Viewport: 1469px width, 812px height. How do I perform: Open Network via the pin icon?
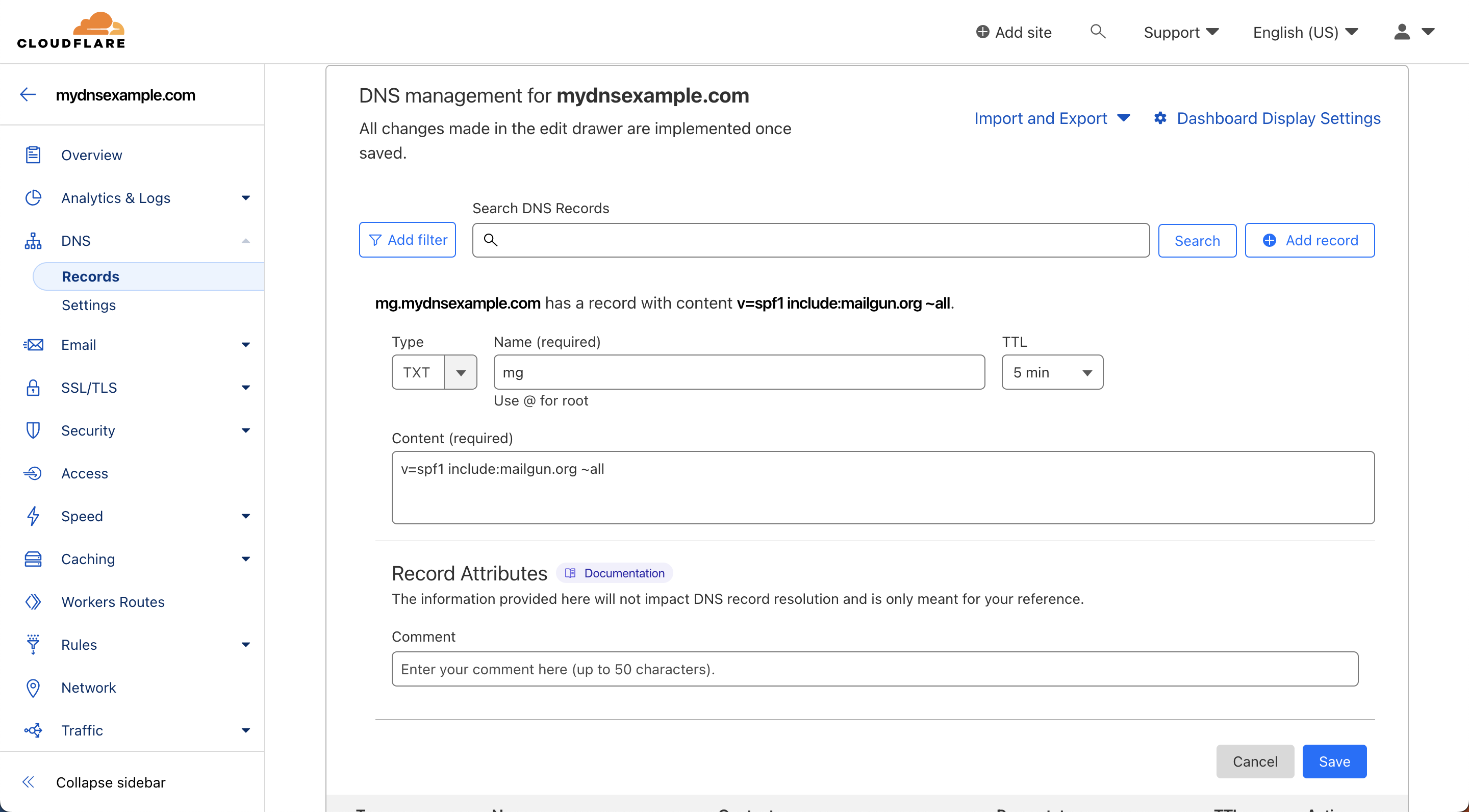[x=33, y=688]
